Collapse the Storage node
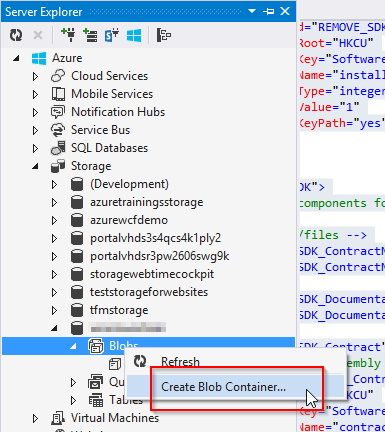 pos(35,166)
